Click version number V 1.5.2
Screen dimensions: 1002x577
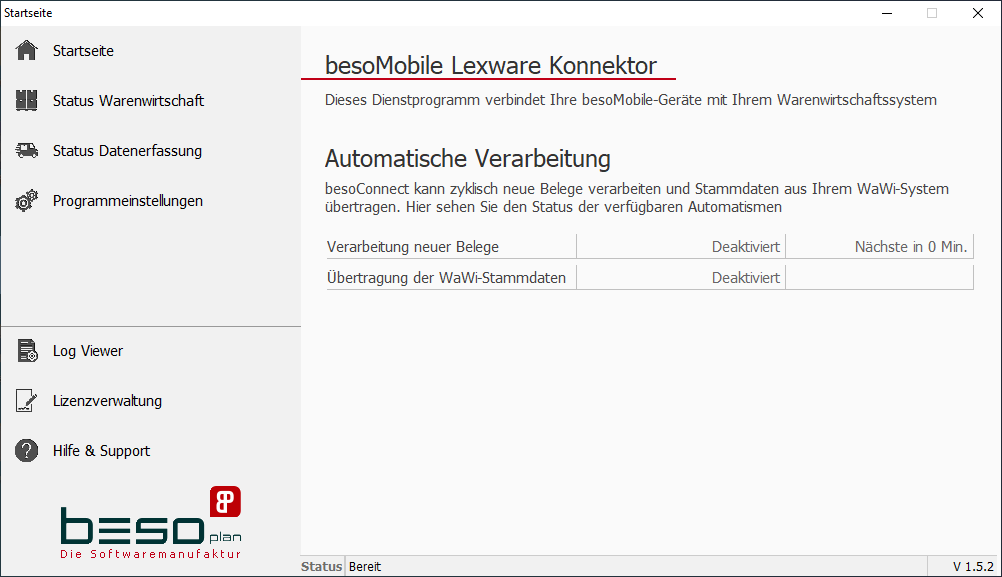point(973,567)
